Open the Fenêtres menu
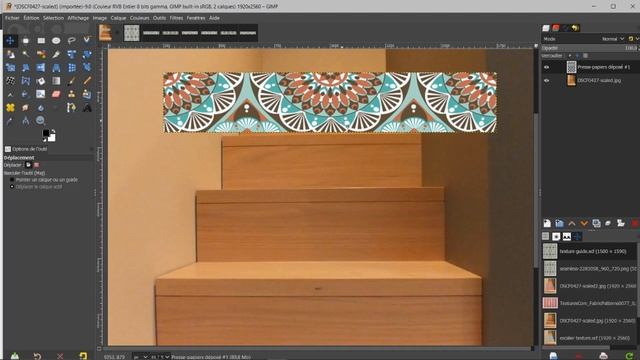The width and height of the screenshot is (640, 360). pos(196,18)
